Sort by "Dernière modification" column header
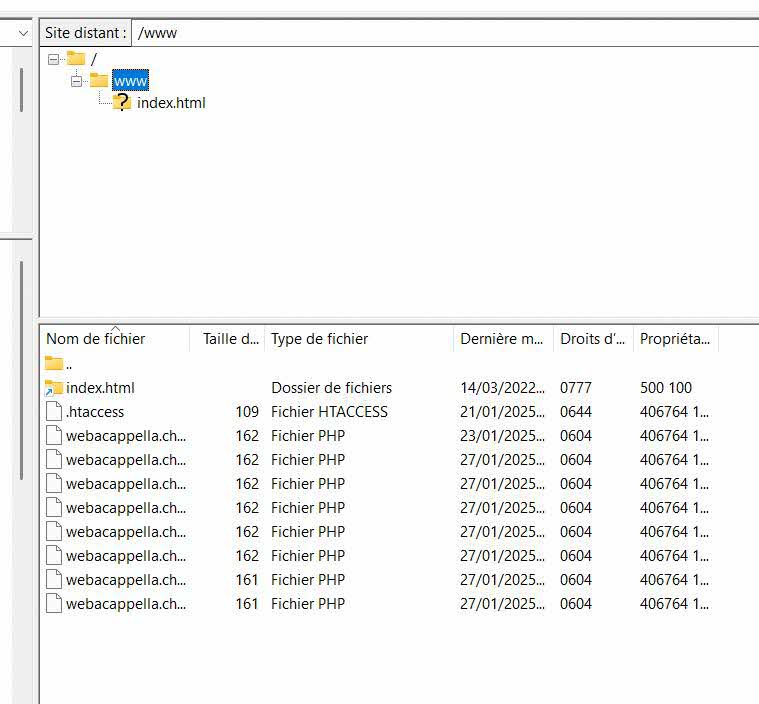This screenshot has height=704, width=759. [502, 339]
